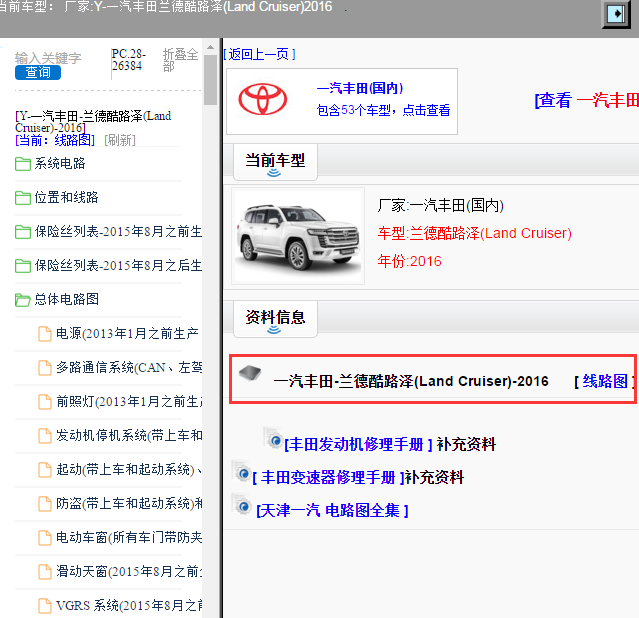
Task: Collapse the 总体电路图 tree item
Action: 66,300
